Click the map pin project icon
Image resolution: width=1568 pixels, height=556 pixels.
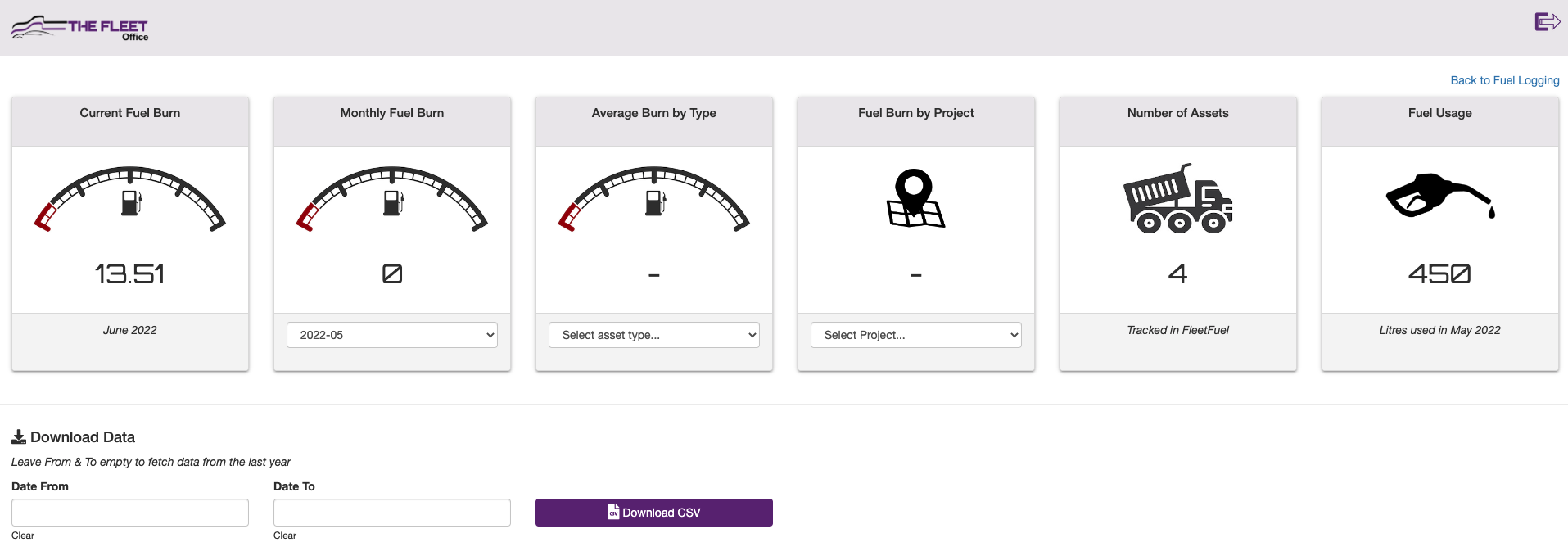point(915,198)
